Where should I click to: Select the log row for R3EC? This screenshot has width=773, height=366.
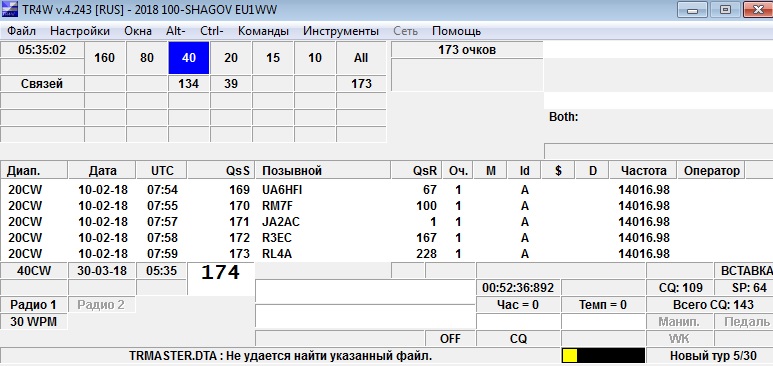(386, 238)
